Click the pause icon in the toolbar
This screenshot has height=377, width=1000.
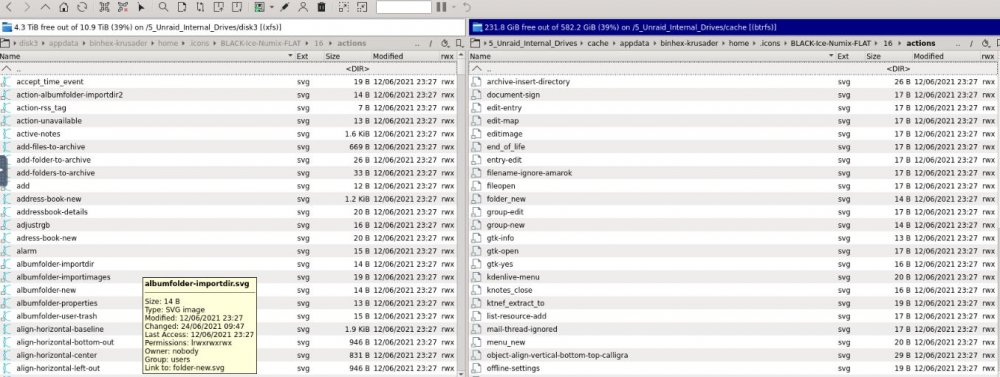[x=441, y=7]
